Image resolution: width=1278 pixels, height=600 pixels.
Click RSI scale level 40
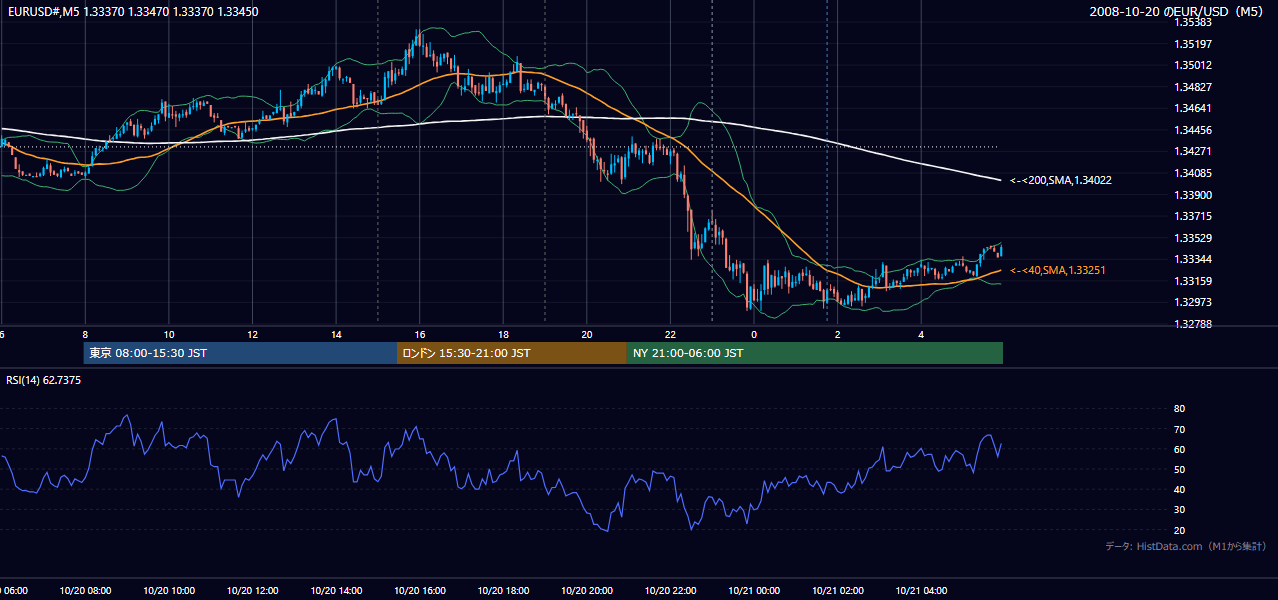(x=1179, y=490)
